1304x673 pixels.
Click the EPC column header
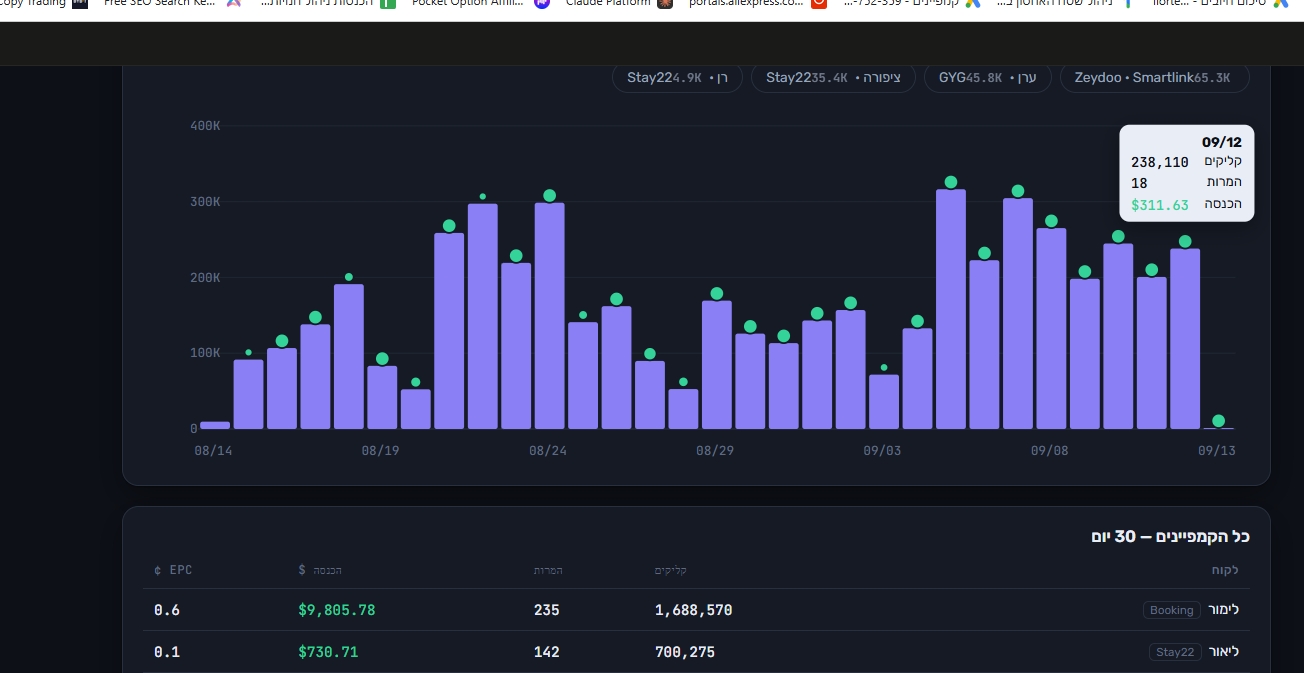click(173, 570)
